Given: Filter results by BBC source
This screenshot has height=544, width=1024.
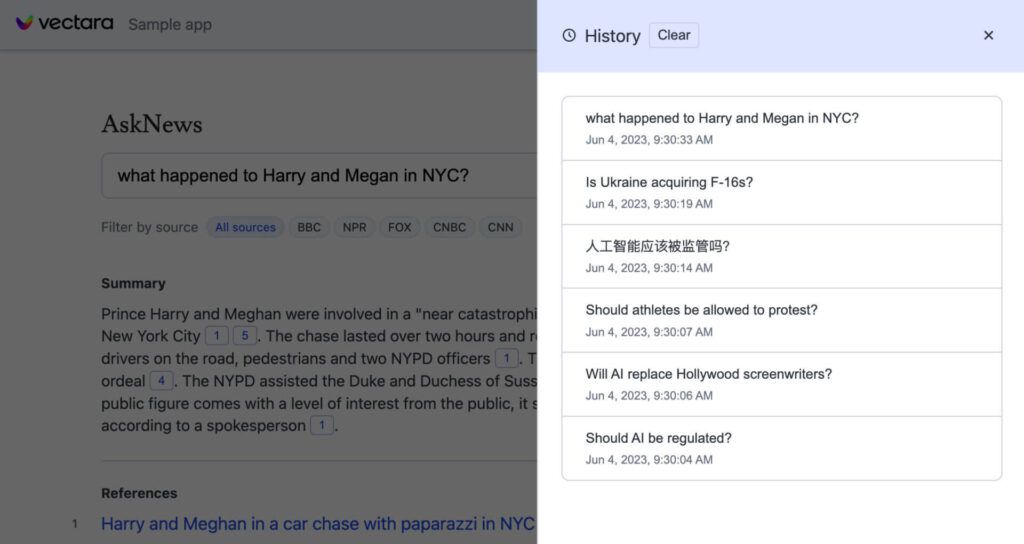Looking at the screenshot, I should (x=309, y=227).
